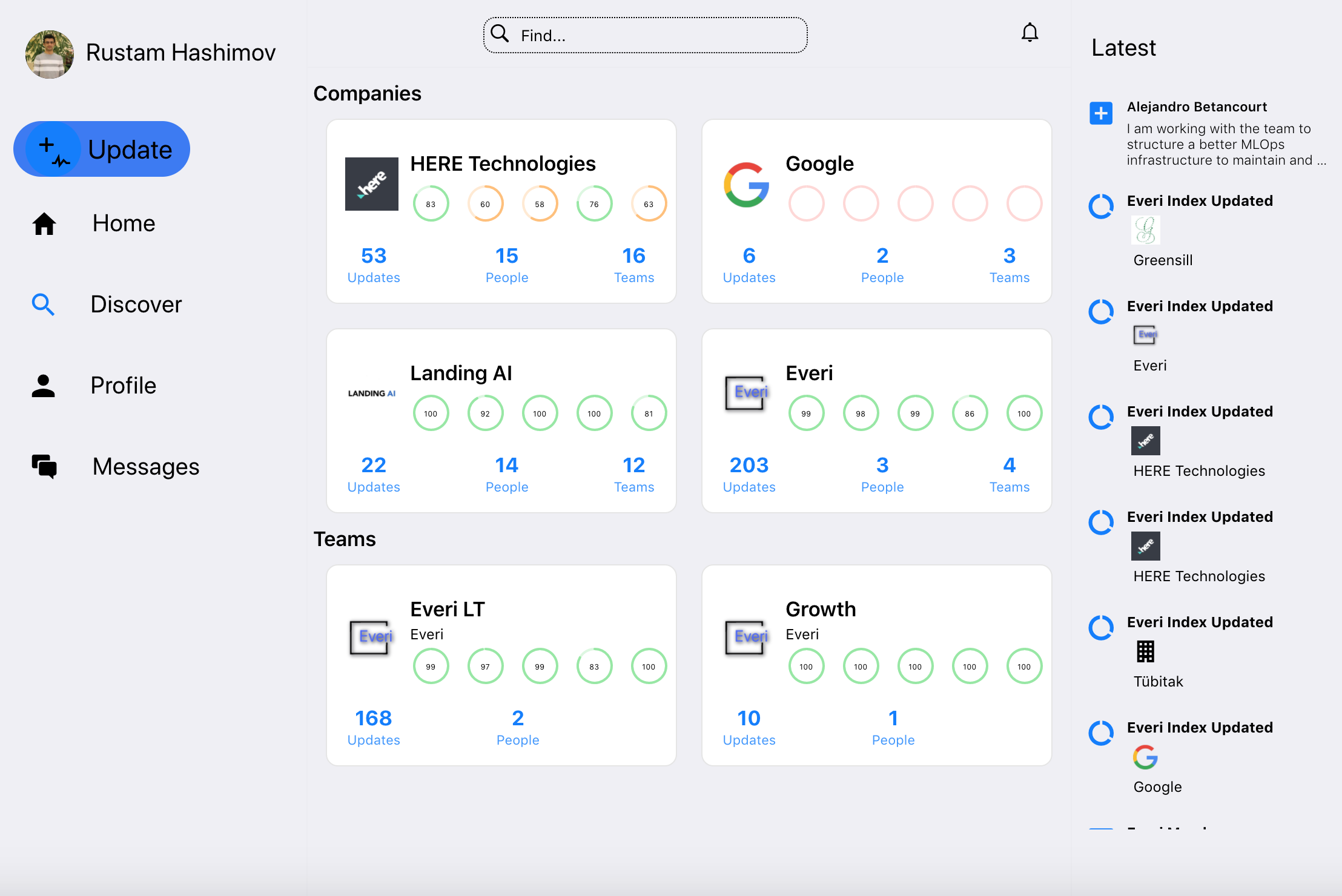This screenshot has height=896, width=1342.
Task: Click HERE Technologies score circle showing 83
Action: [431, 204]
